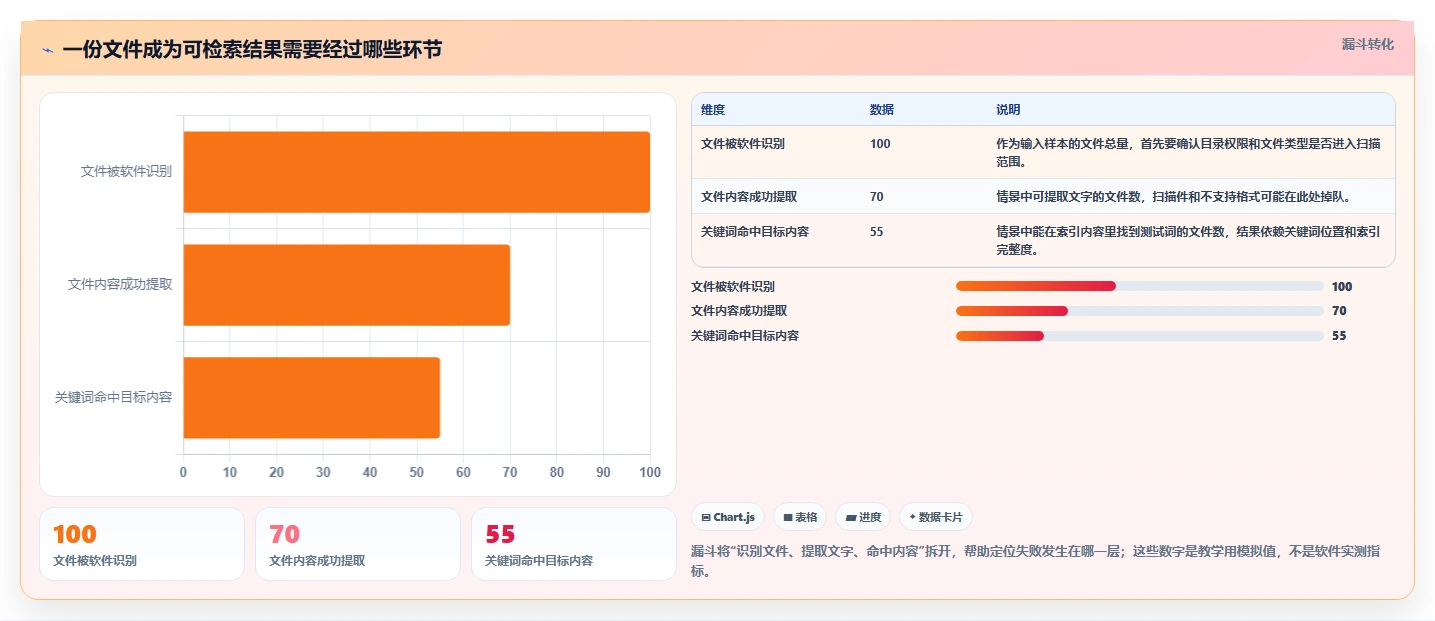Click the progress list label 关键词命中目标内容
This screenshot has width=1435, height=621.
point(745,336)
